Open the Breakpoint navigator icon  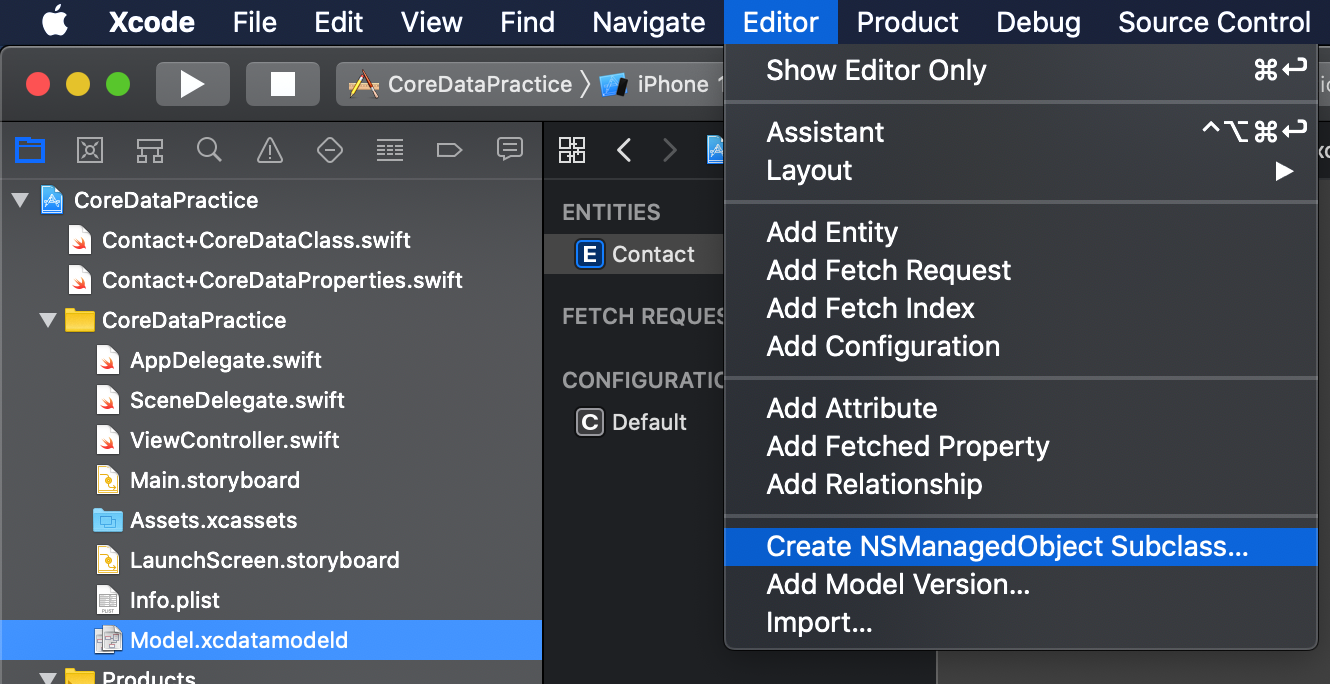click(x=449, y=150)
